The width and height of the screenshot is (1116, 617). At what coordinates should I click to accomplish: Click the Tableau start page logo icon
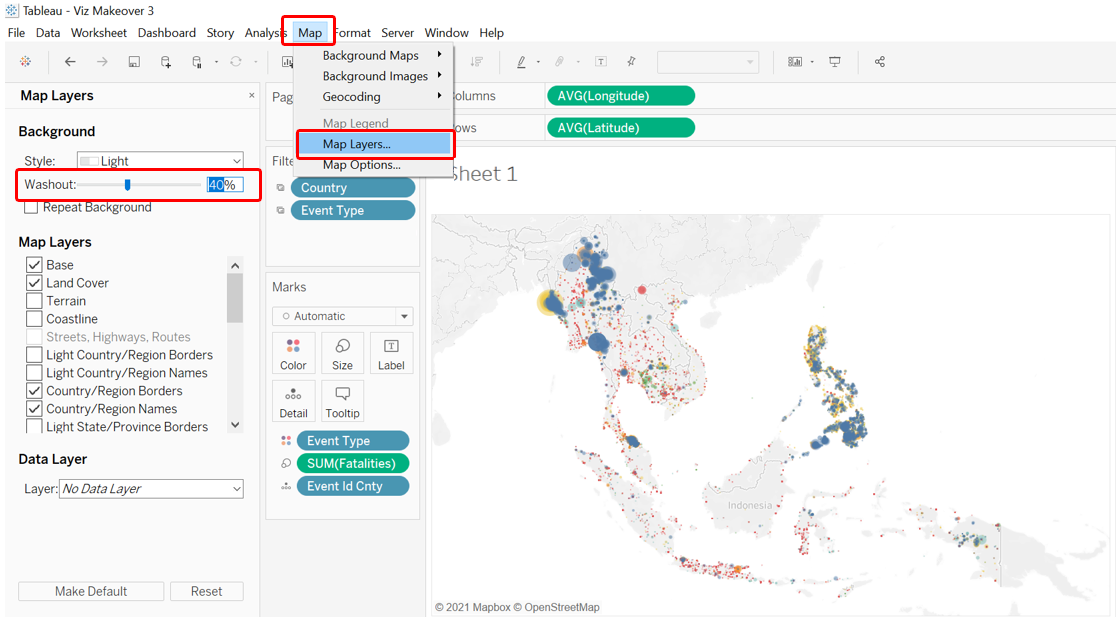(x=26, y=62)
